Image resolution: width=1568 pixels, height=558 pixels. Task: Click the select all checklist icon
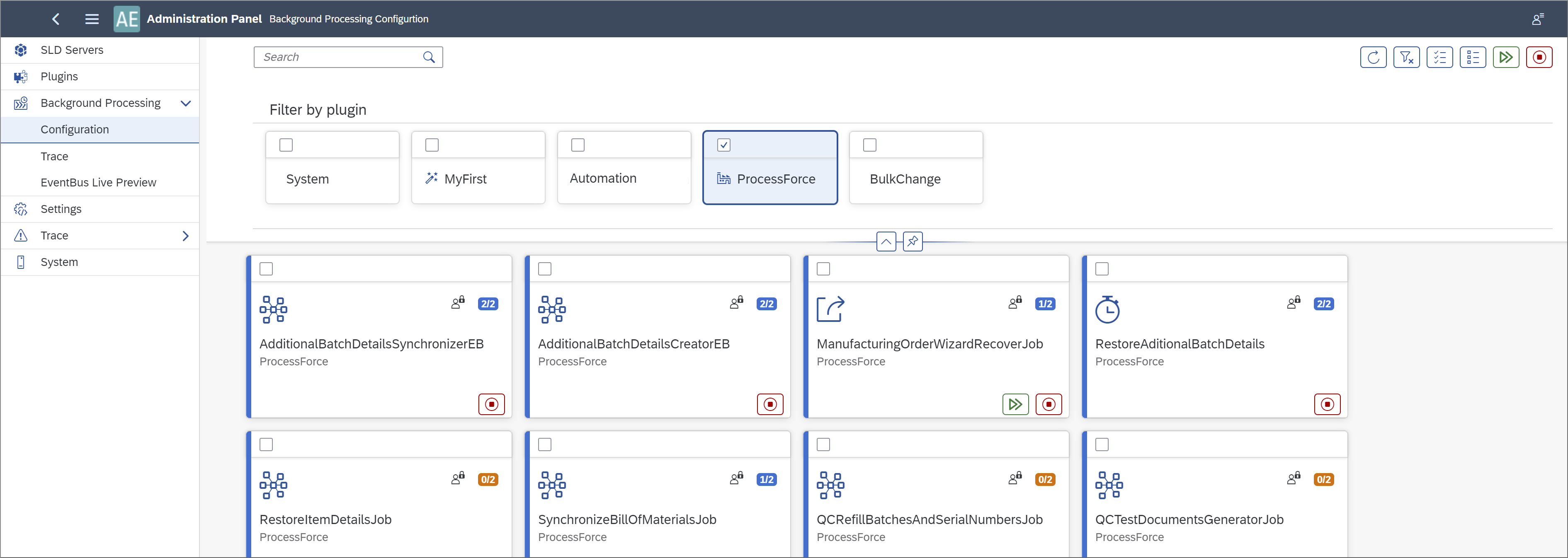tap(1439, 57)
